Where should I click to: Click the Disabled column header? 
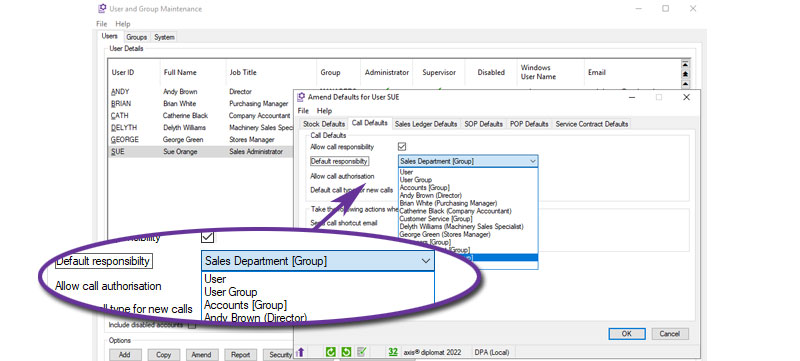491,72
